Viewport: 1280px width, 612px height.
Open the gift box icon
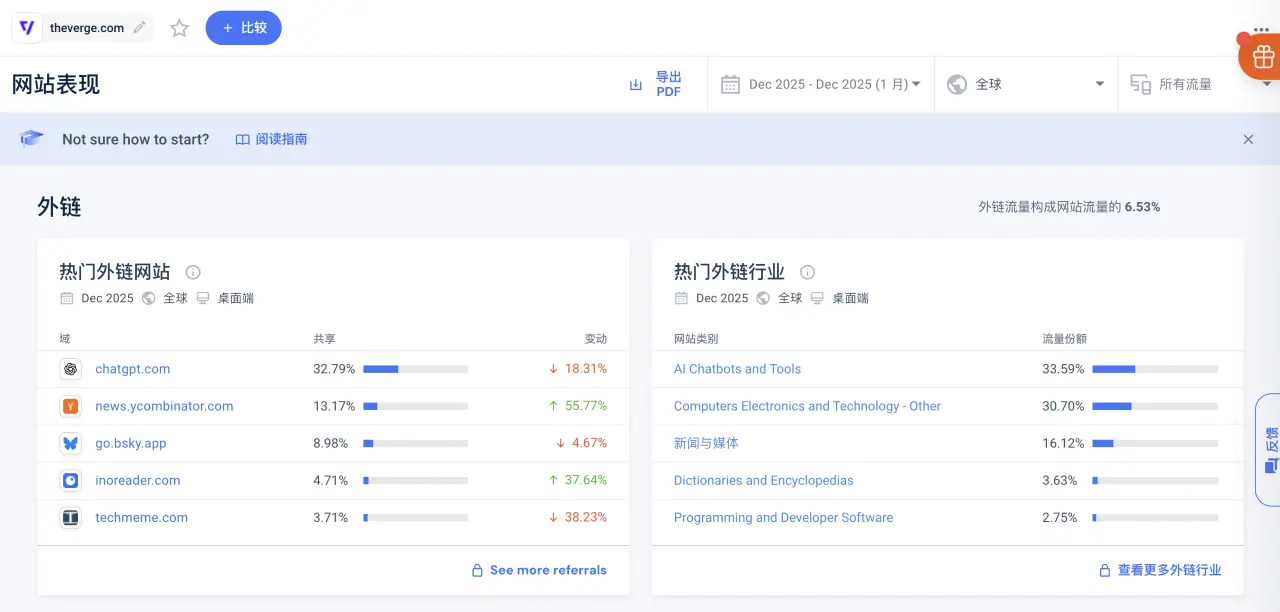[1262, 56]
